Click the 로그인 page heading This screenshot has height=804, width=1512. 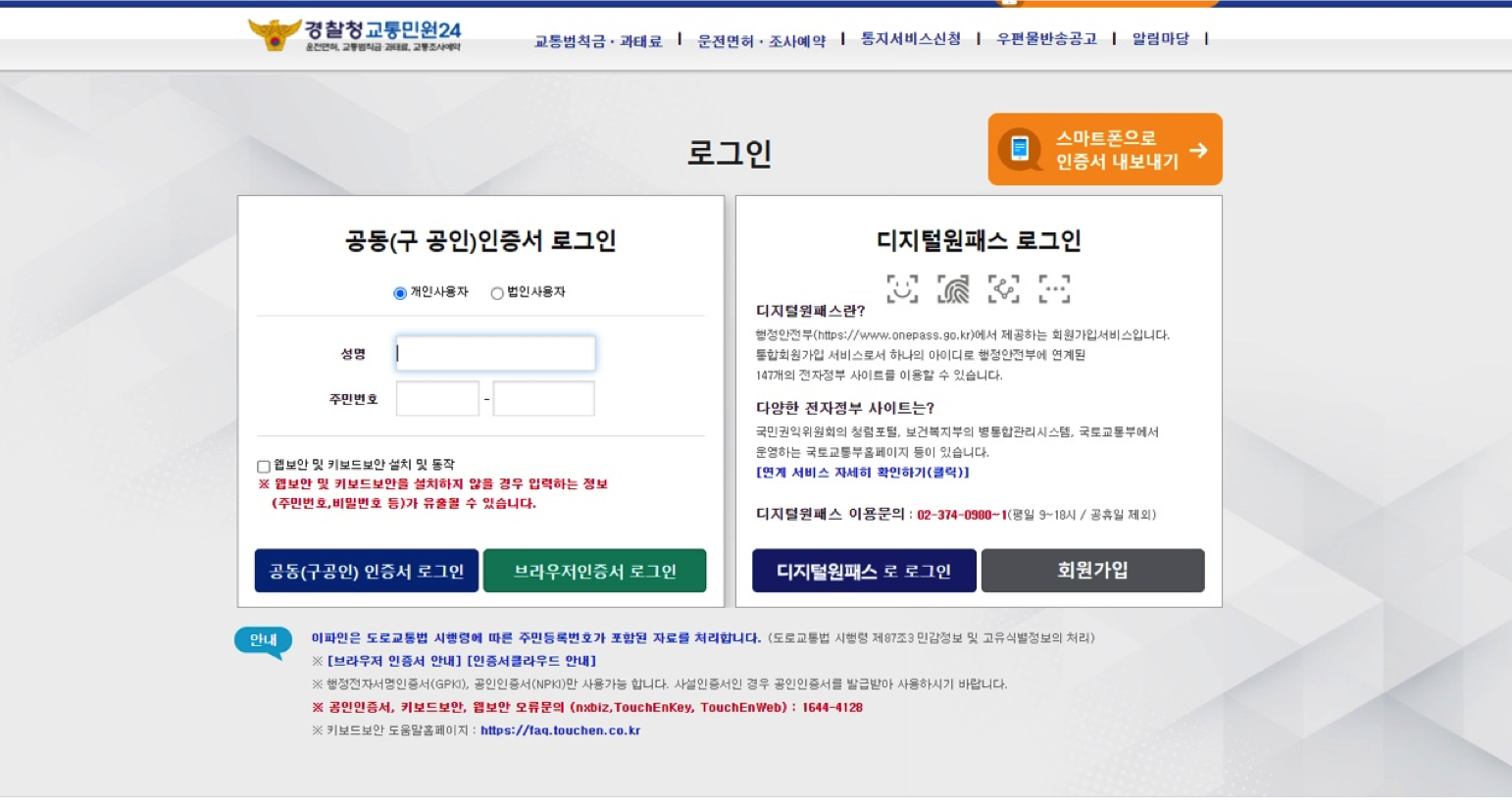(x=730, y=153)
